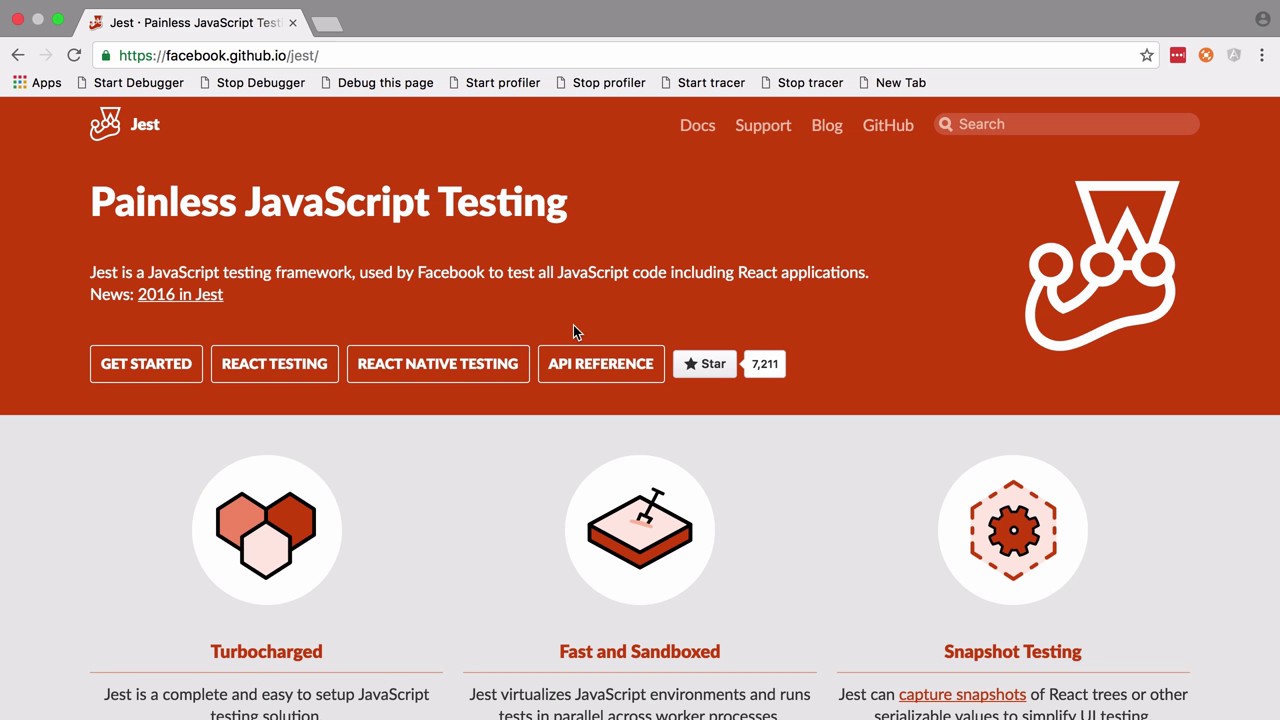Click the Start profiler bookmark

click(x=494, y=83)
